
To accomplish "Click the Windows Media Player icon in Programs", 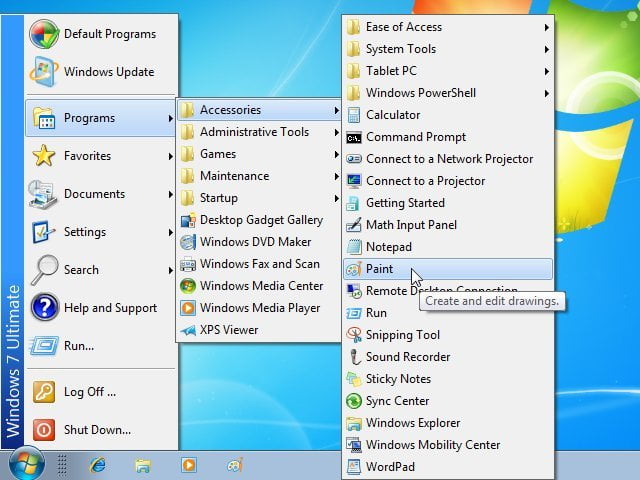I will pos(188,308).
